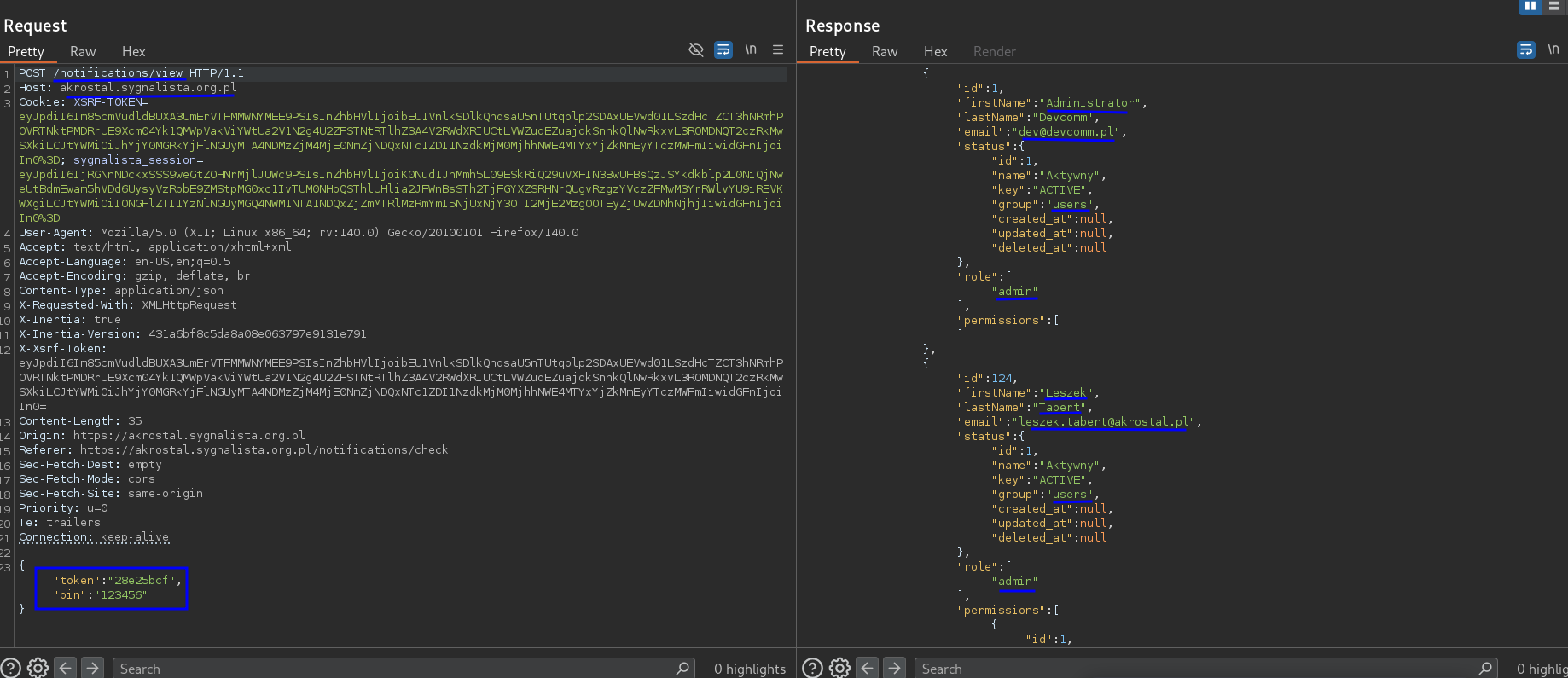1568x678 pixels.
Task: Open Response search settings gear icon
Action: [x=839, y=668]
